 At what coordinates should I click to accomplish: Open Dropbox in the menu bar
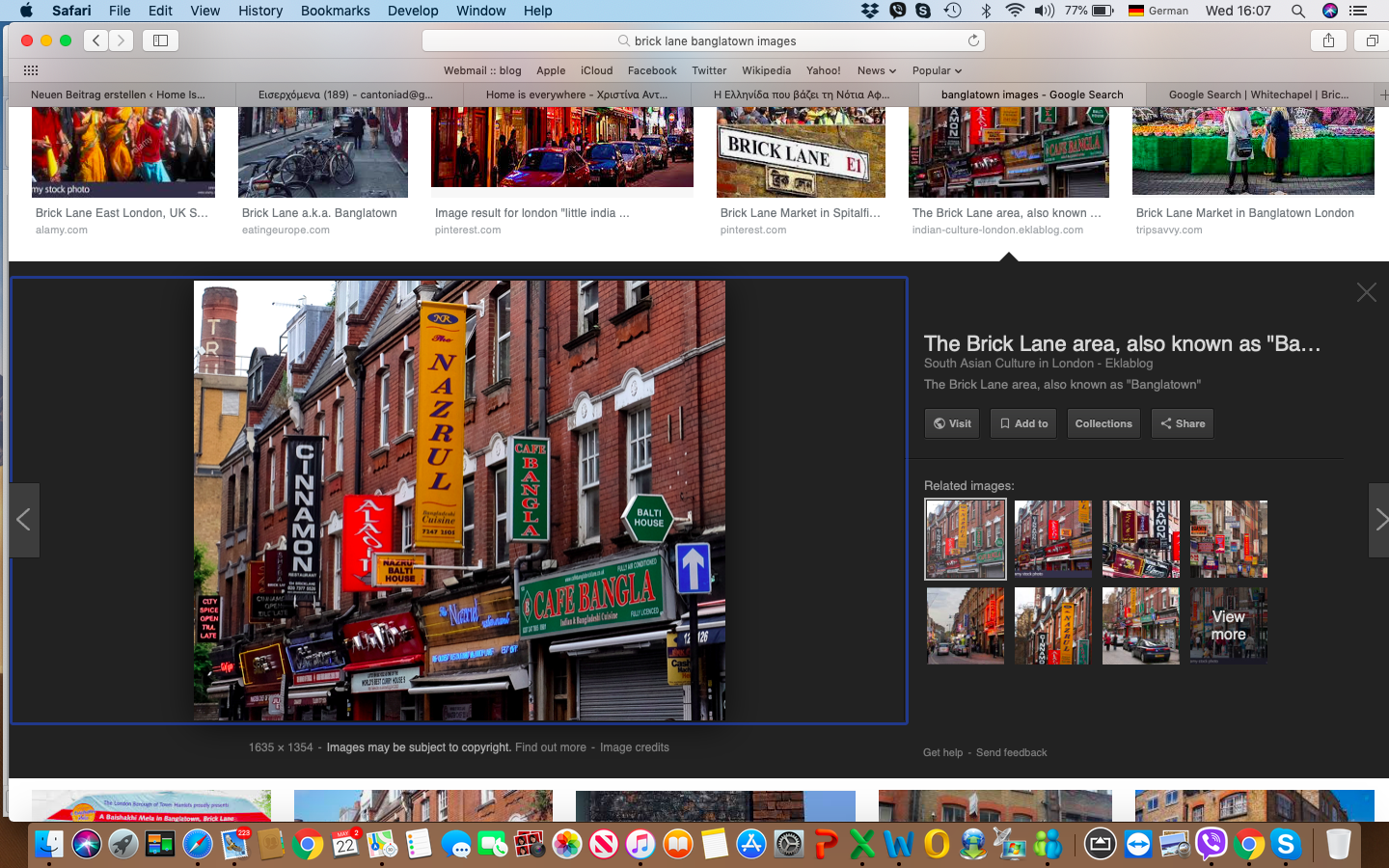[870, 11]
